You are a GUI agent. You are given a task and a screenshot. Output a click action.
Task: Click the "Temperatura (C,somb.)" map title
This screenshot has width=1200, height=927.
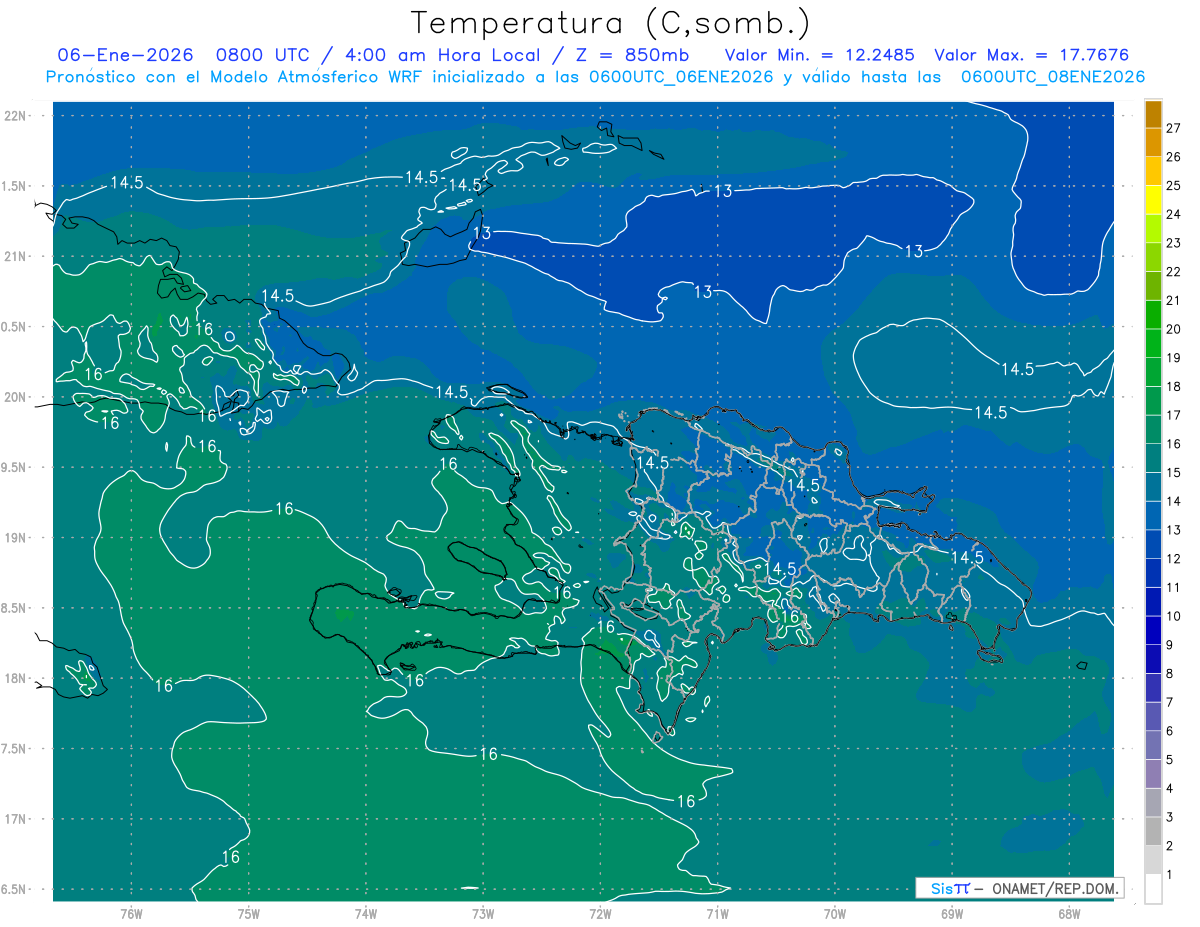[x=611, y=23]
